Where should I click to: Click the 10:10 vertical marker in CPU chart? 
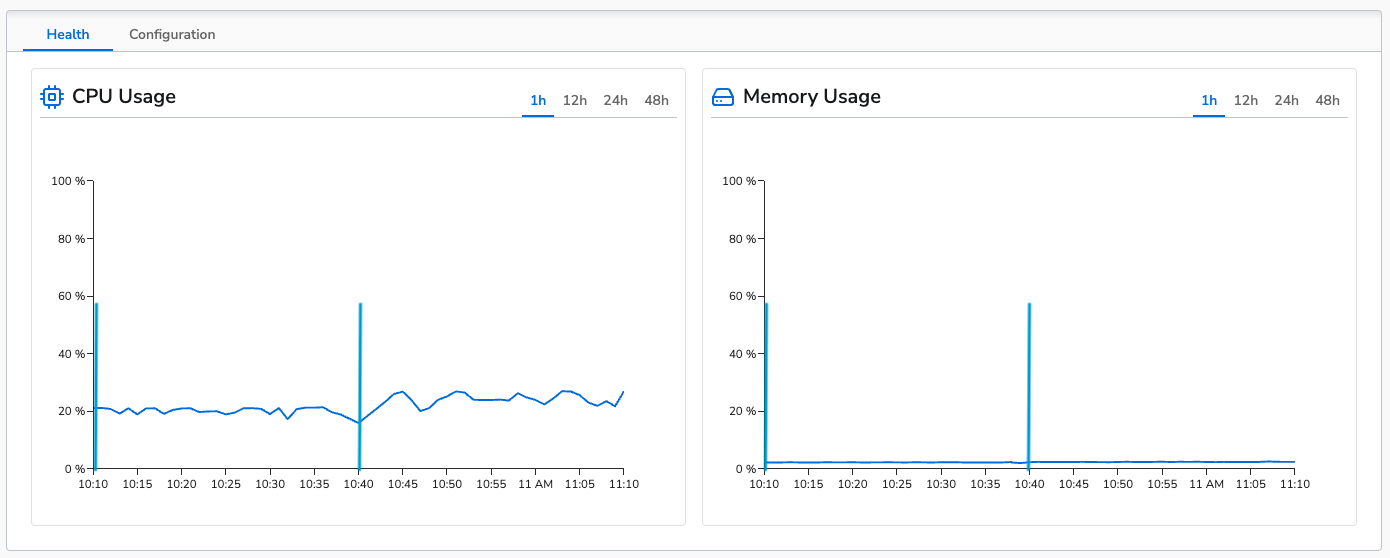[95, 385]
